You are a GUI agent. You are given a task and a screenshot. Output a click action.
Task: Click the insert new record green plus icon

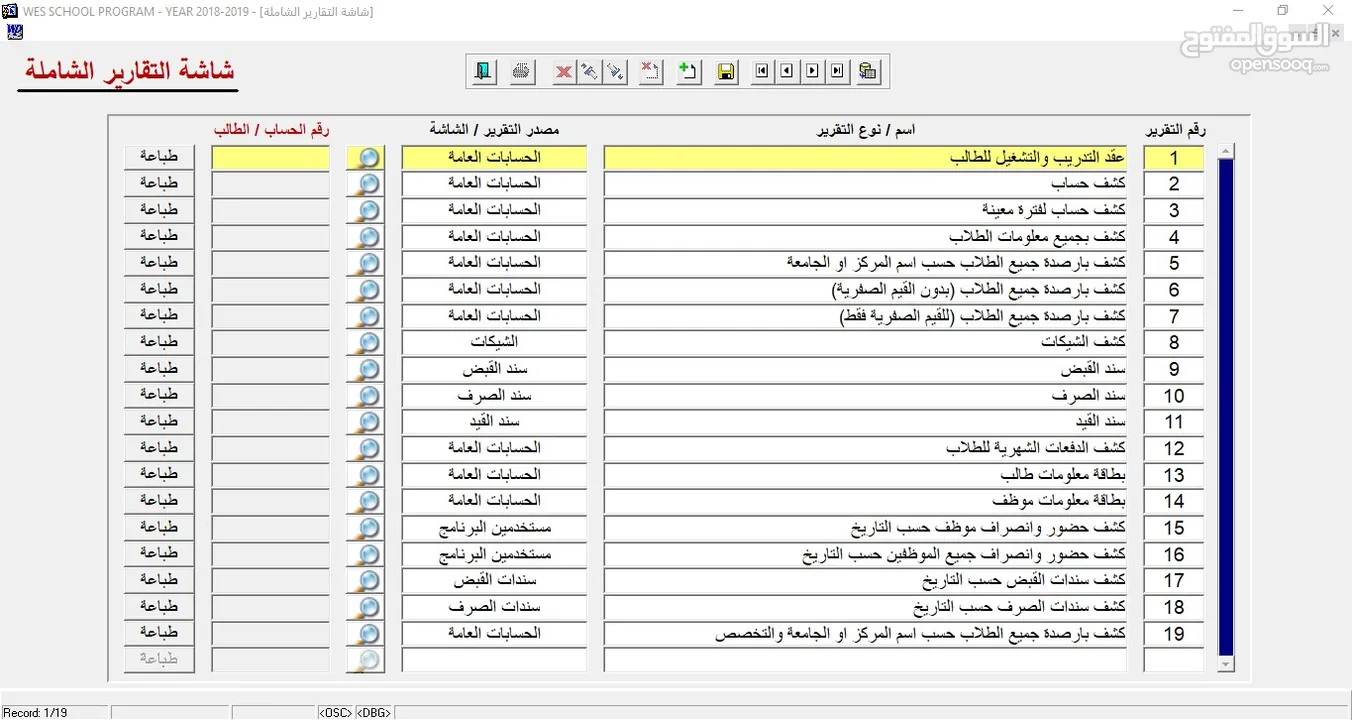tap(688, 71)
